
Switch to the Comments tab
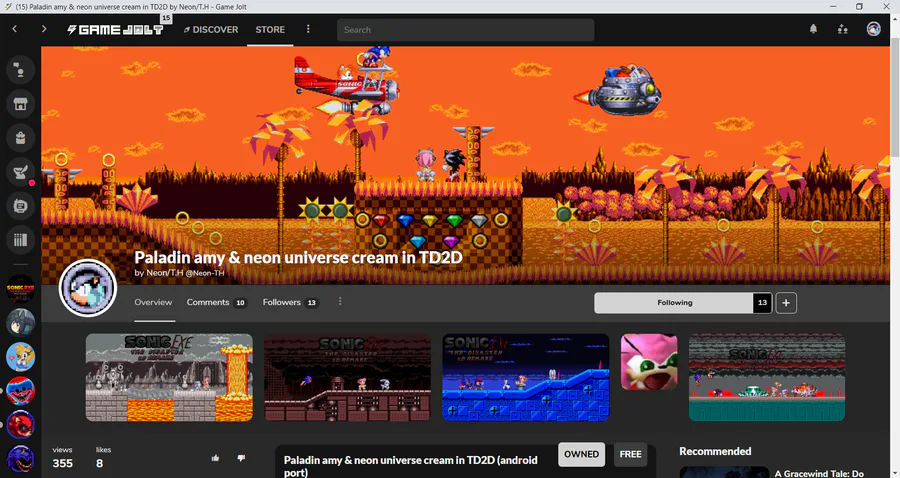pyautogui.click(x=216, y=302)
